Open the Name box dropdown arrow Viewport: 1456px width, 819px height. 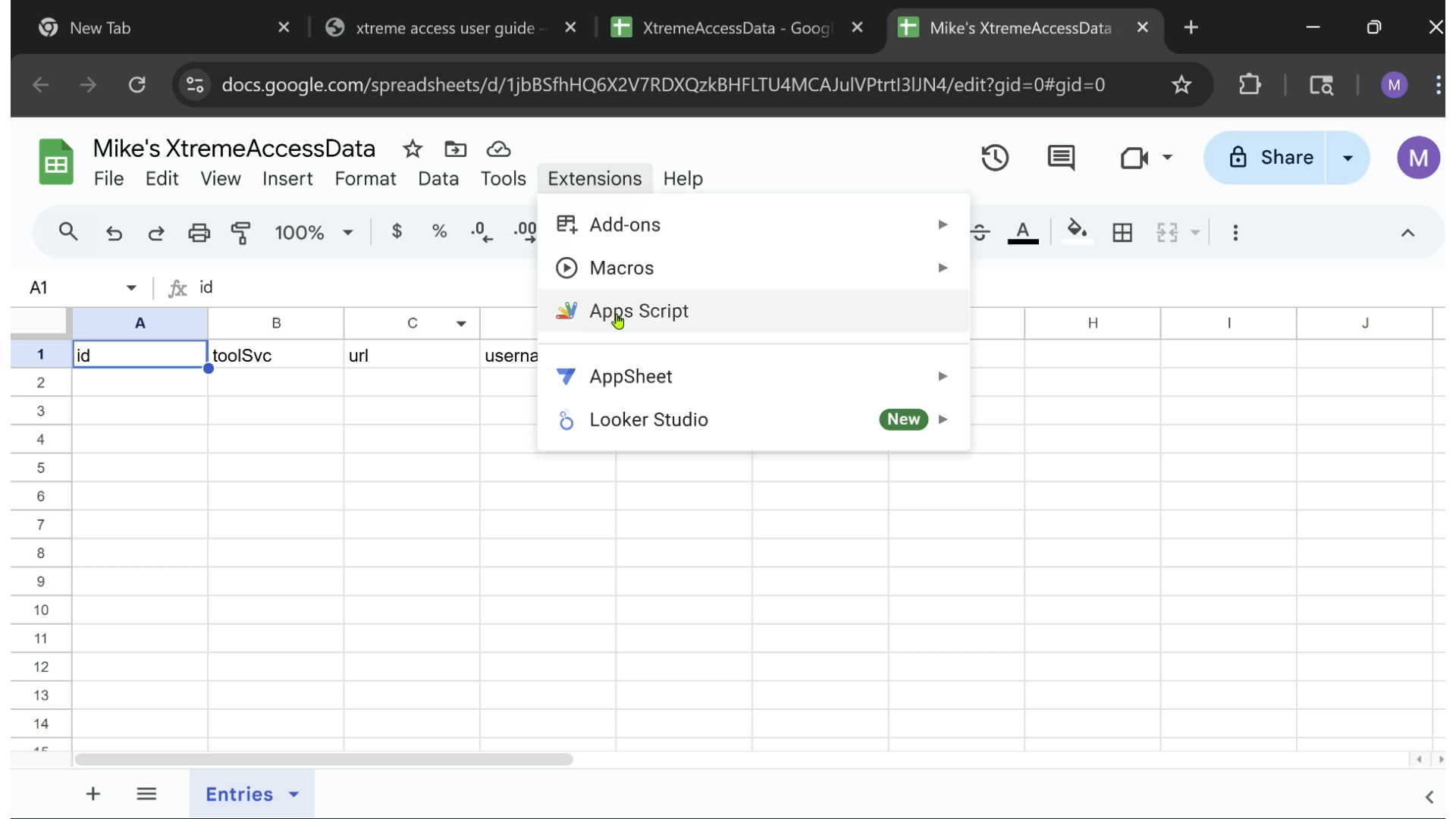click(131, 287)
